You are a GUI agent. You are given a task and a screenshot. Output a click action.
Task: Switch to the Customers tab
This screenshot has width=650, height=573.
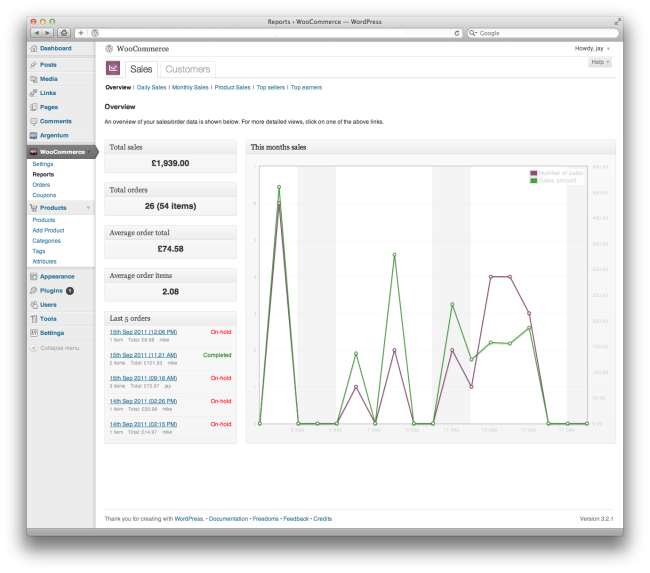(x=188, y=69)
